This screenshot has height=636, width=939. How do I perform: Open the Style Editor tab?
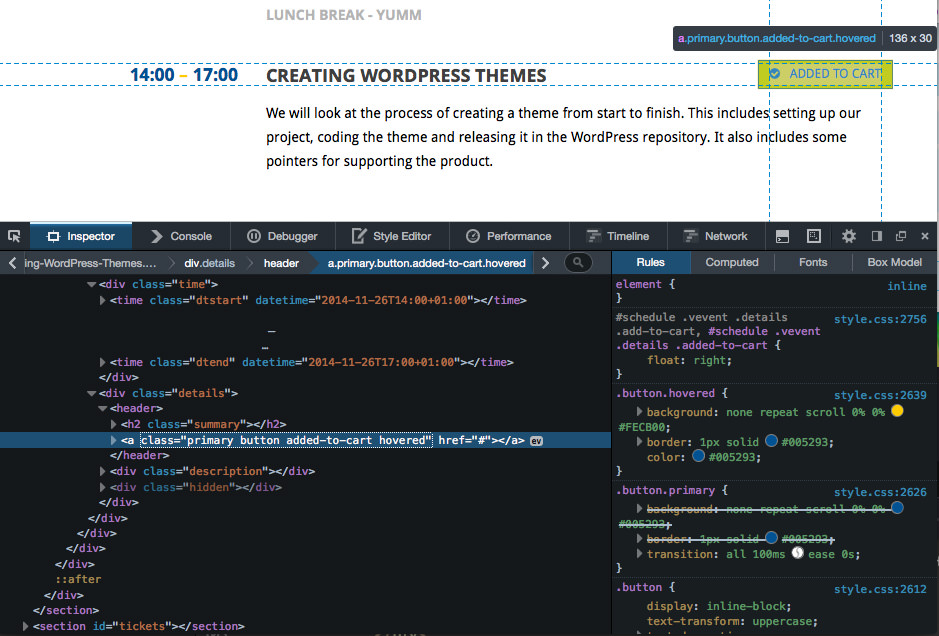click(x=391, y=237)
